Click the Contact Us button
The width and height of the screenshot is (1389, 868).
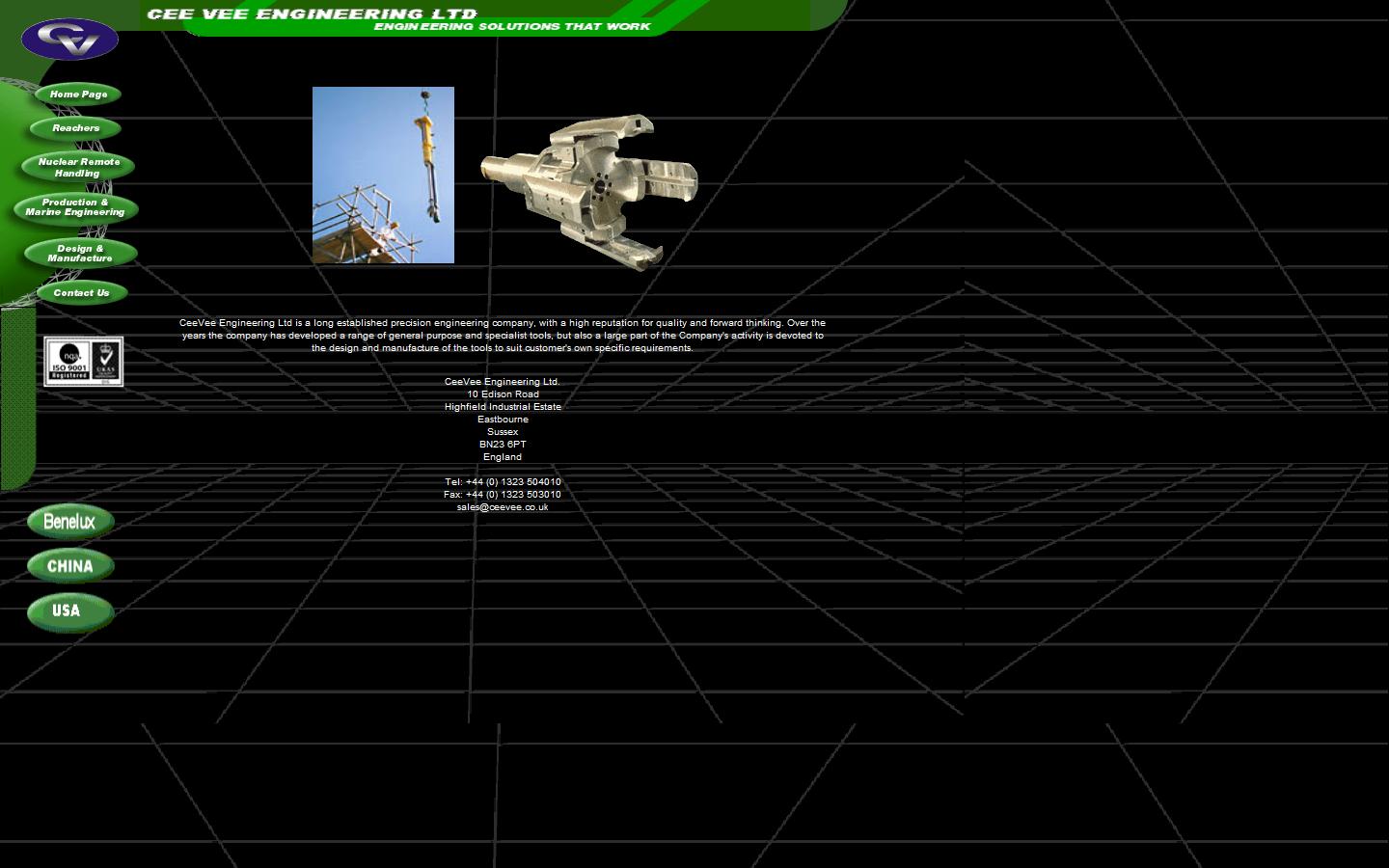82,292
